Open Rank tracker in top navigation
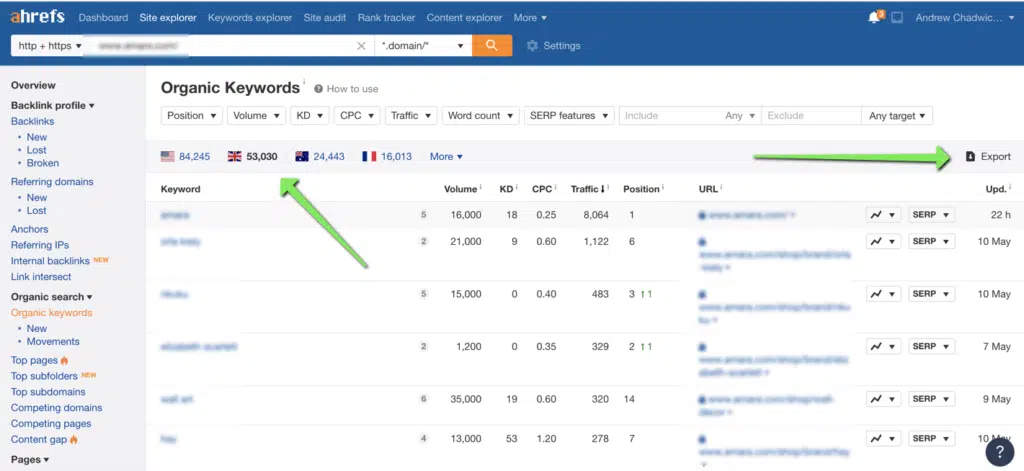This screenshot has height=471, width=1024. (386, 18)
